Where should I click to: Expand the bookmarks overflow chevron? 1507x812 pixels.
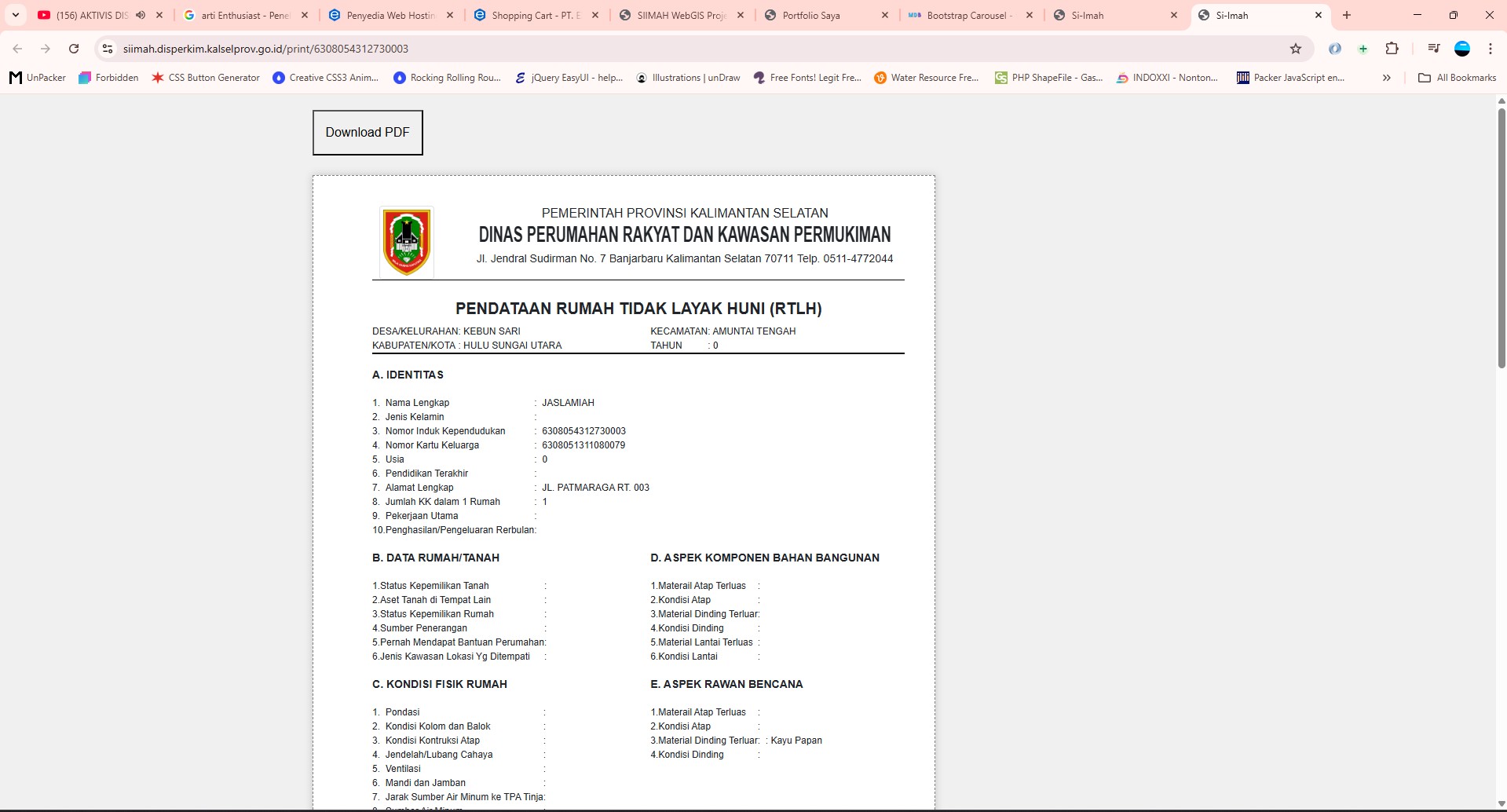point(1386,78)
